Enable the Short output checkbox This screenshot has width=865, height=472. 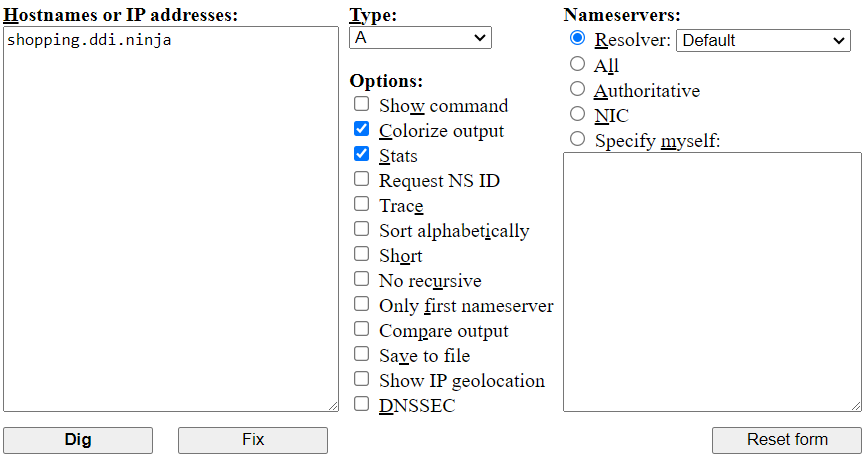click(x=361, y=255)
